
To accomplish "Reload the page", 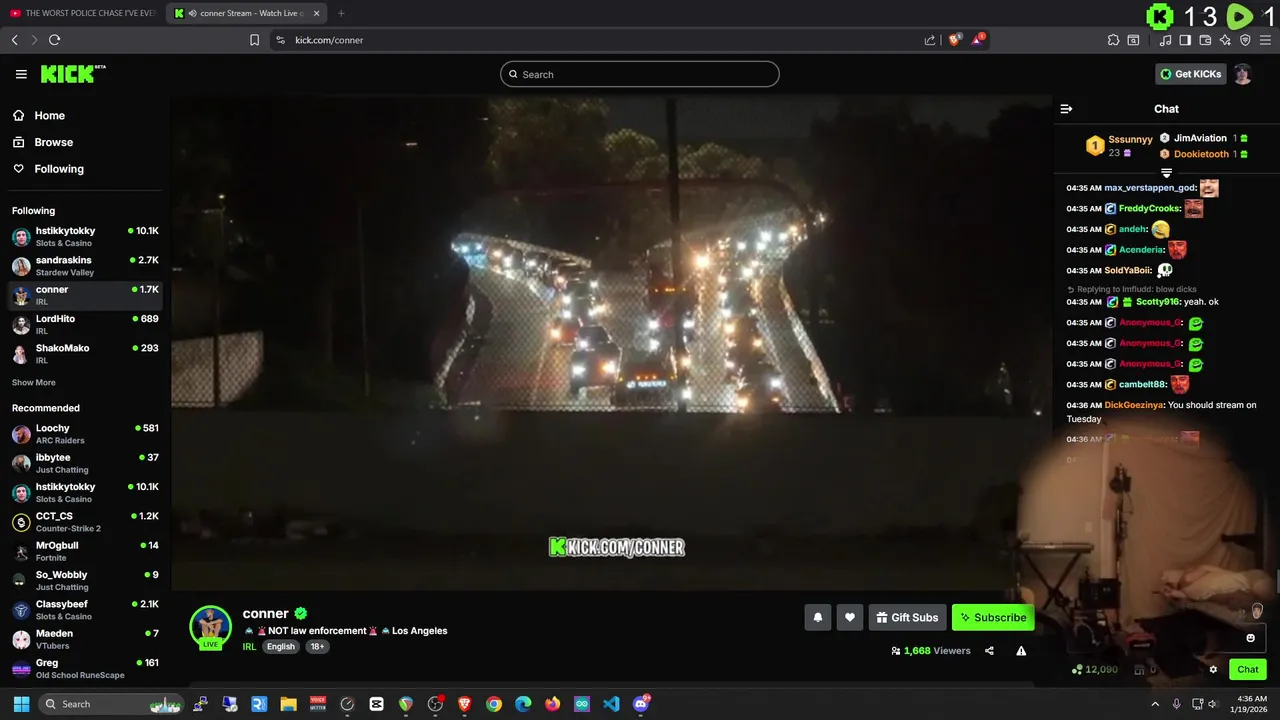I will click(x=54, y=40).
